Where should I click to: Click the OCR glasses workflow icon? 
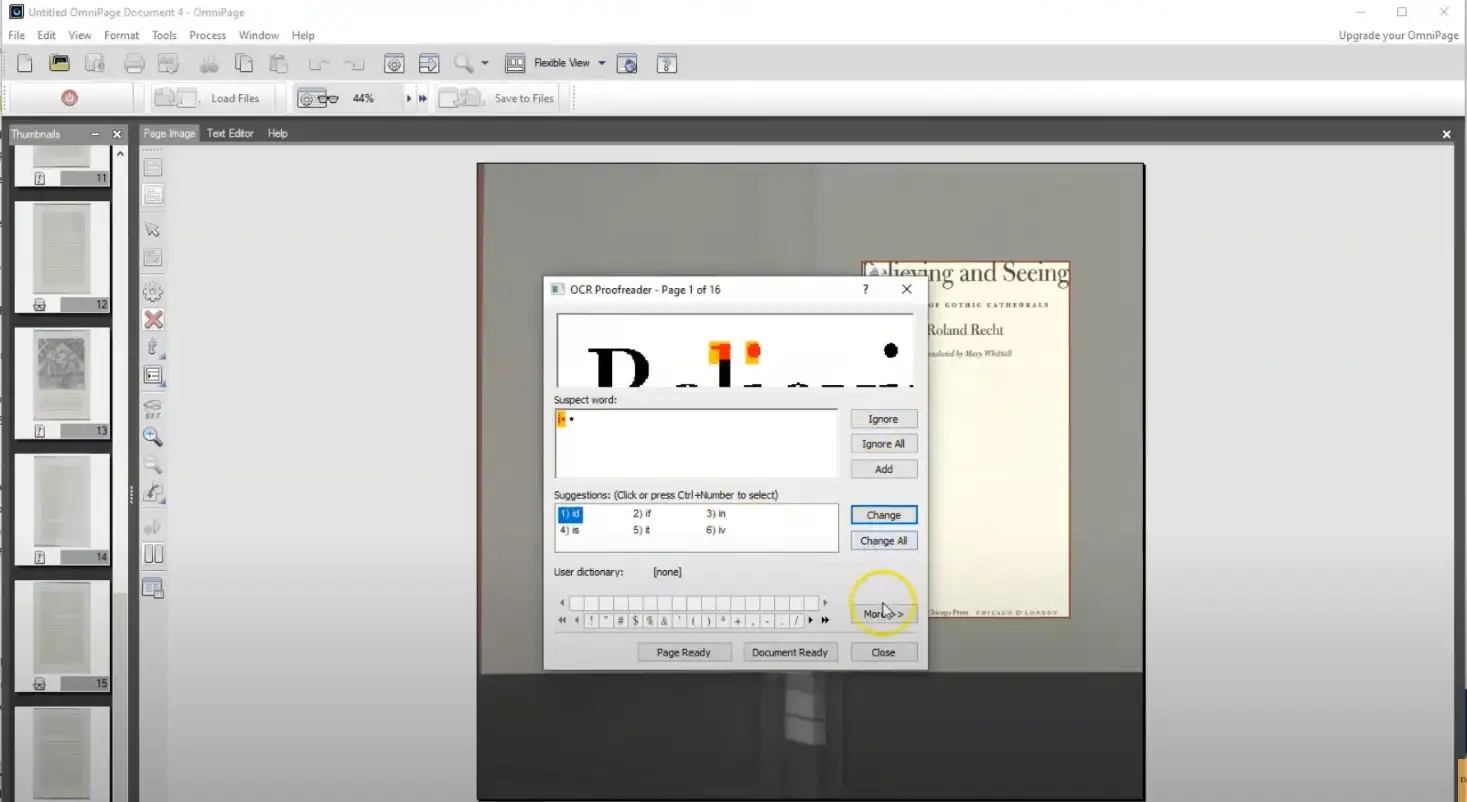pos(319,98)
